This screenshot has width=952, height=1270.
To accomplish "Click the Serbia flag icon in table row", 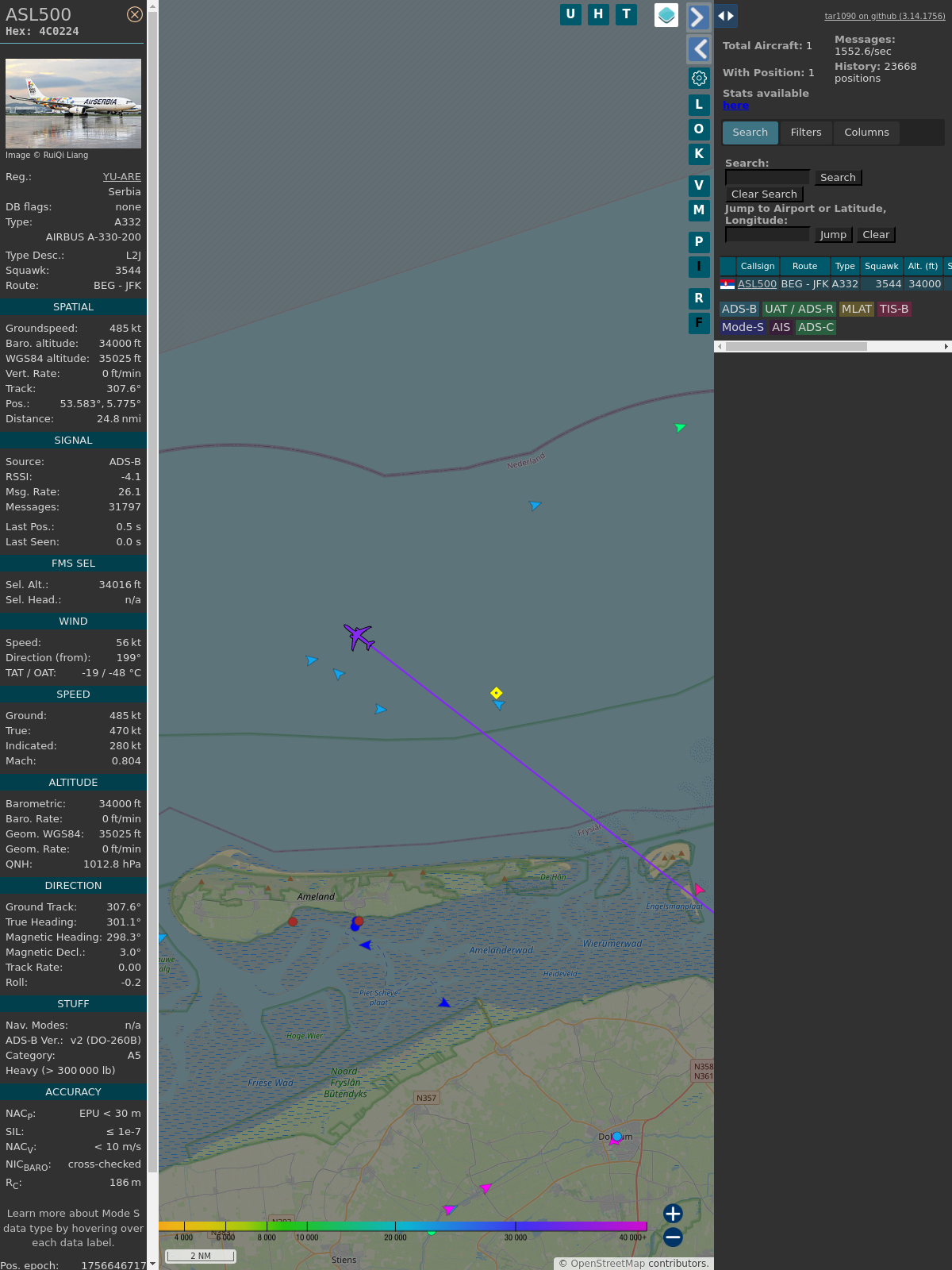I will pos(727,284).
